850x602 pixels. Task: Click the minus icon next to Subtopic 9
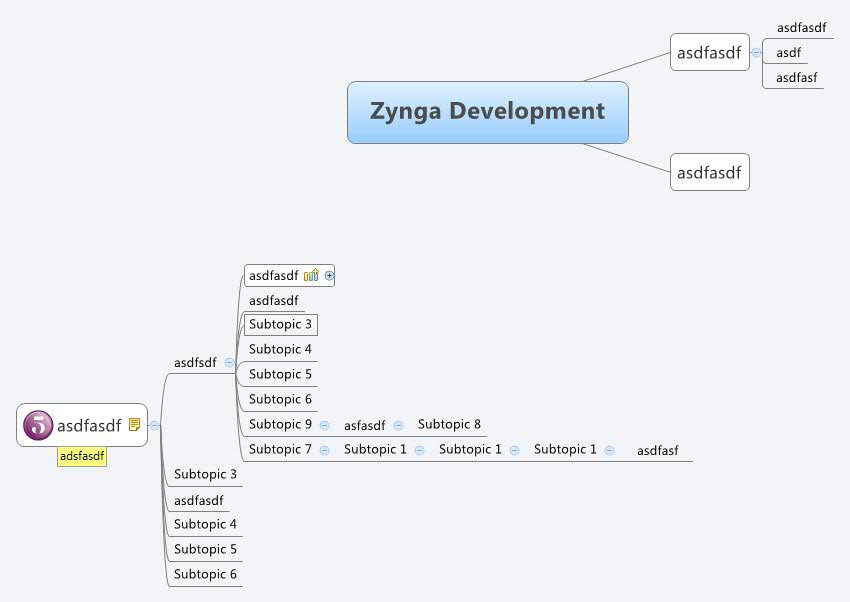pyautogui.click(x=324, y=424)
